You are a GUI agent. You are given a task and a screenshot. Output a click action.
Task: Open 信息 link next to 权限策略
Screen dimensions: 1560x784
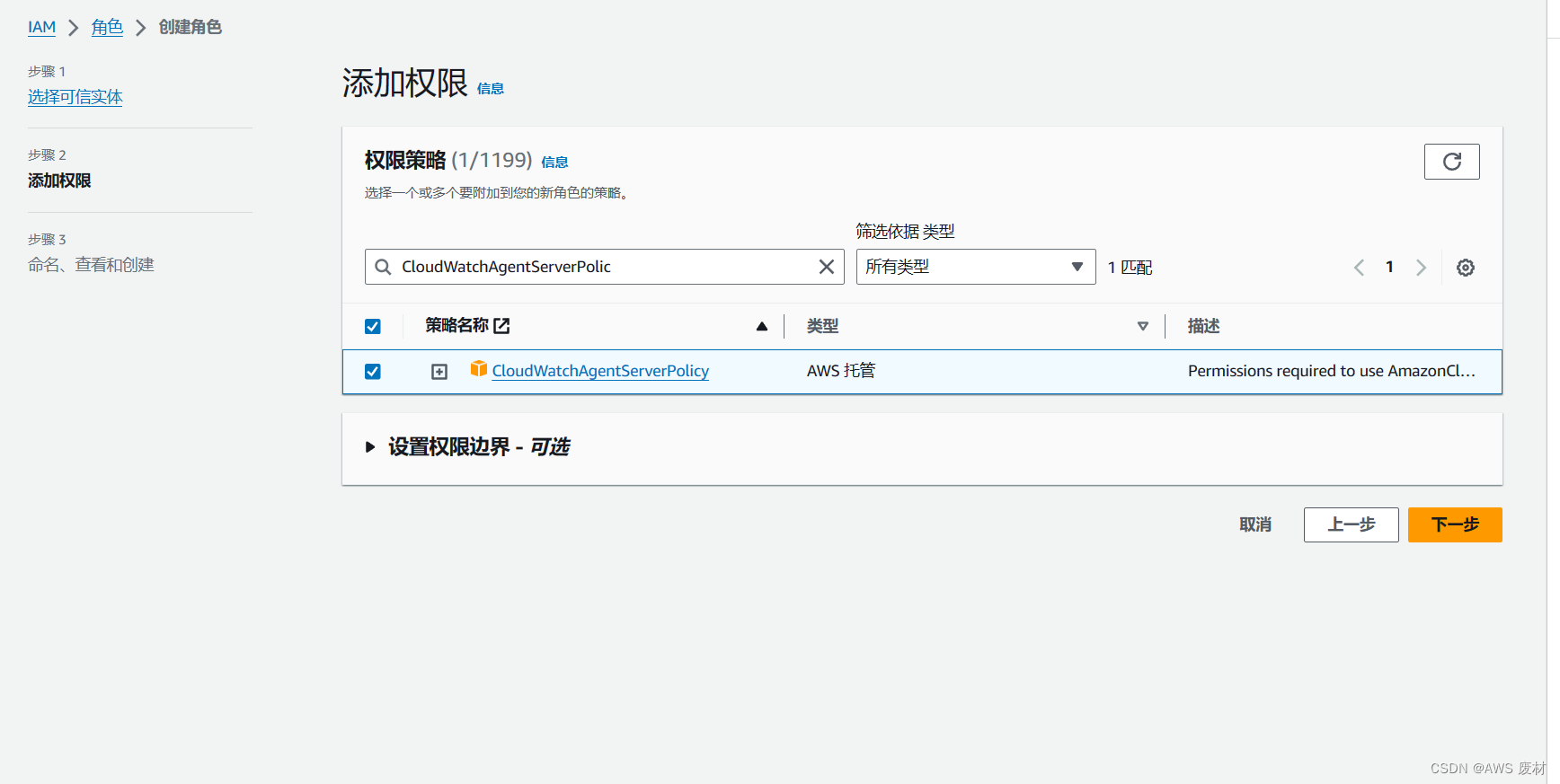pyautogui.click(x=554, y=163)
